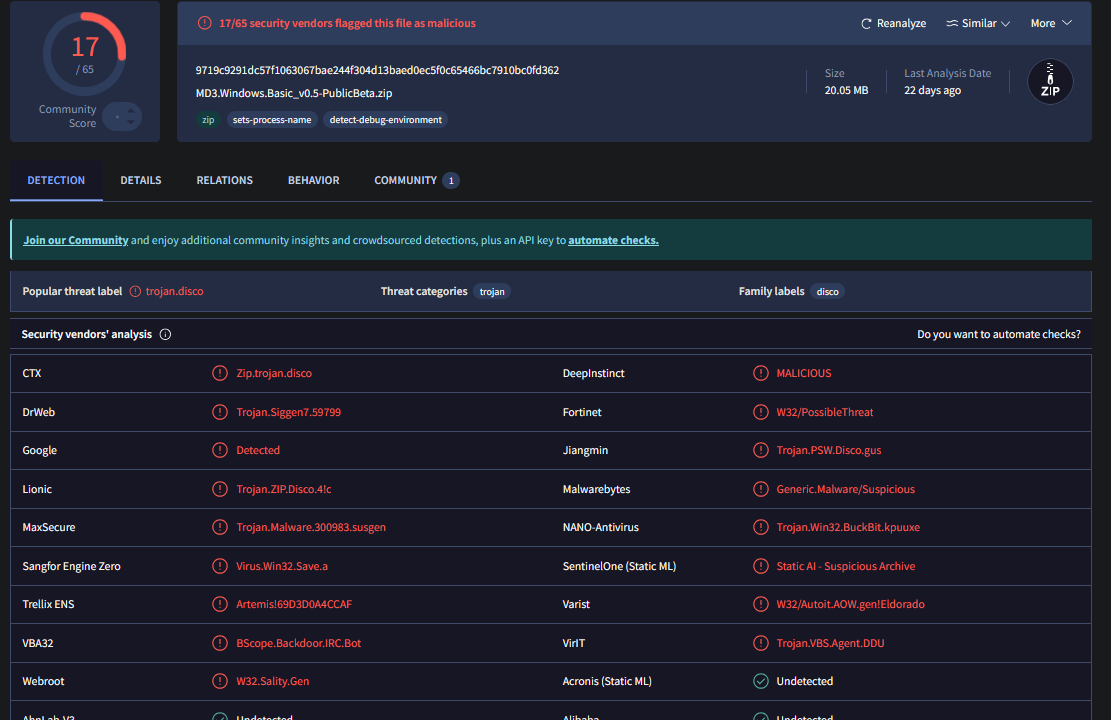Click the Sangfor Engine Zero alert icon
Image resolution: width=1111 pixels, height=720 pixels.
pos(220,566)
